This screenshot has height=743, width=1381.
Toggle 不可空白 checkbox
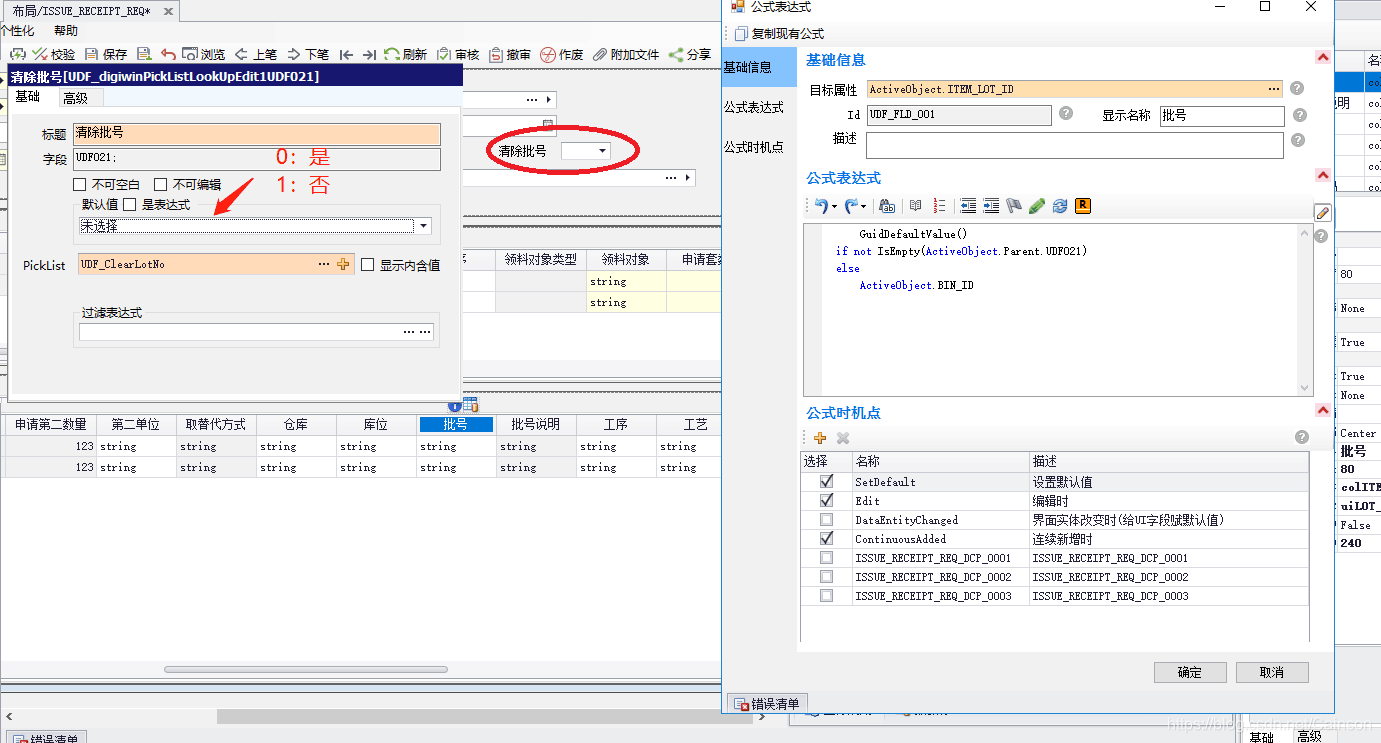tap(80, 185)
